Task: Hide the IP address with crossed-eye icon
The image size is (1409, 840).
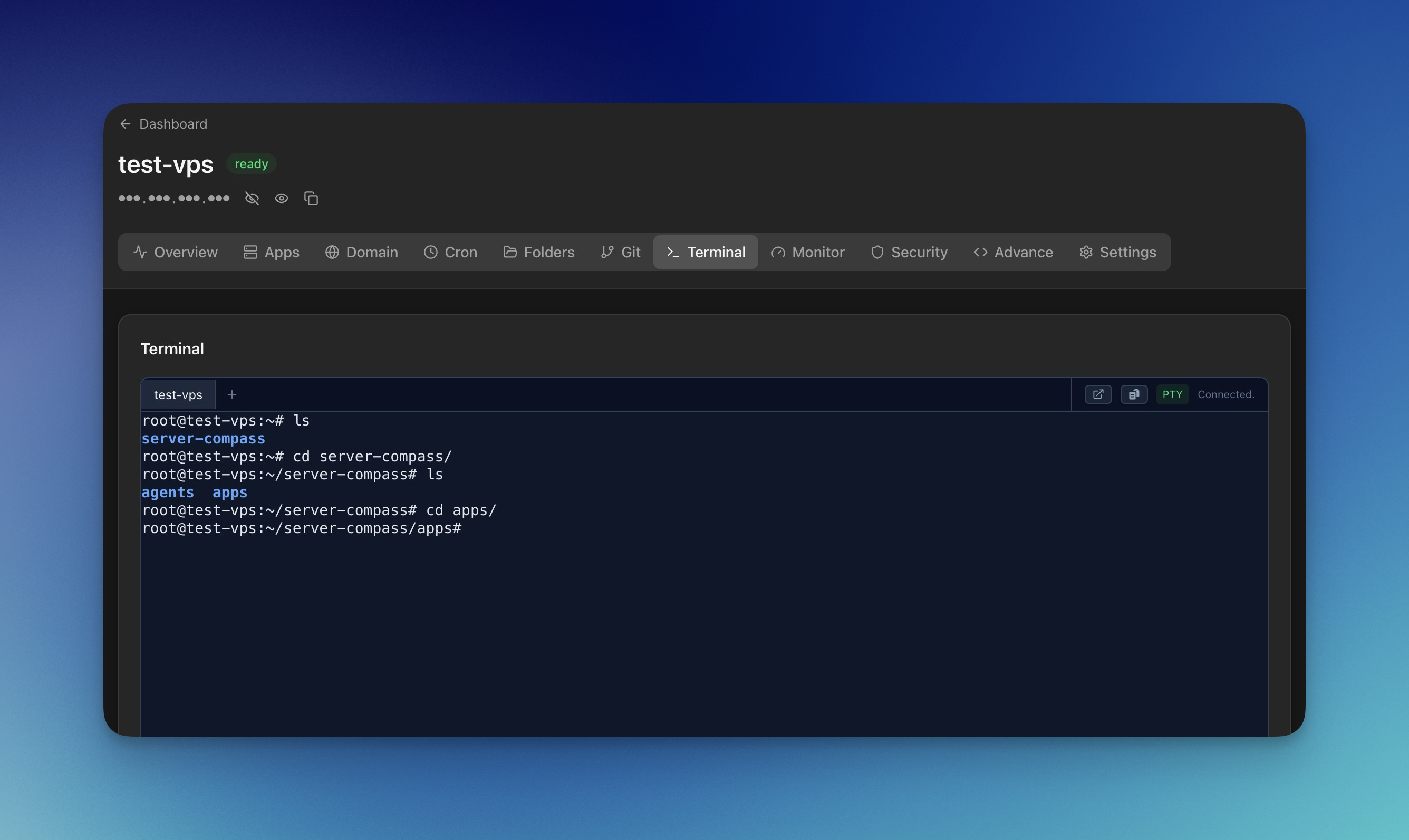Action: coord(252,198)
